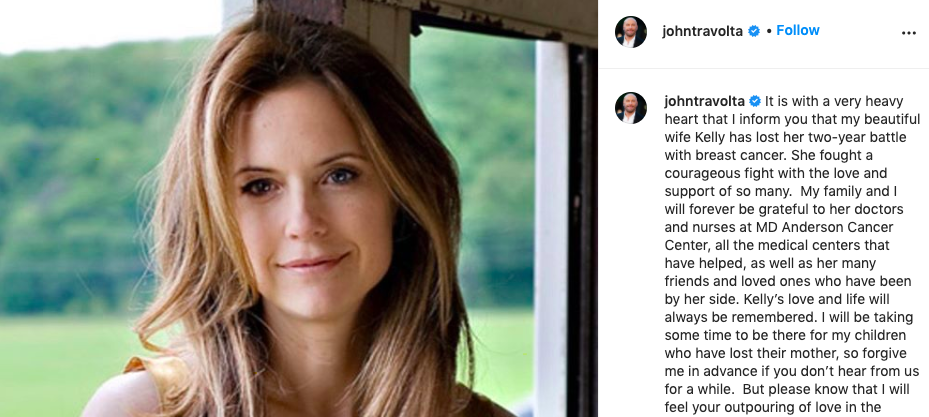Click the phrase "with breast cancer" in caption
Viewport: 929px width, 417px height.
[725, 155]
